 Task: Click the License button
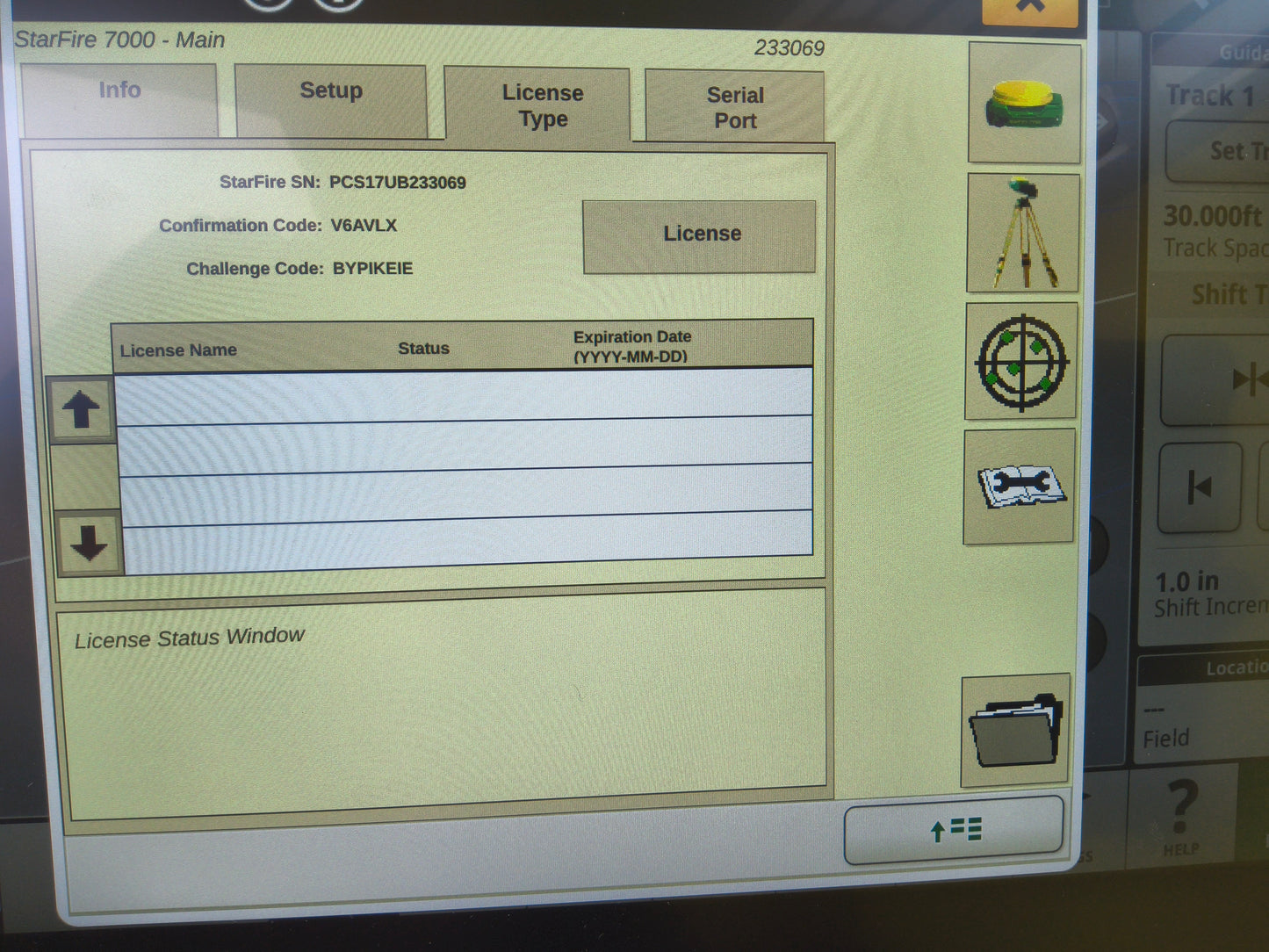coord(700,235)
